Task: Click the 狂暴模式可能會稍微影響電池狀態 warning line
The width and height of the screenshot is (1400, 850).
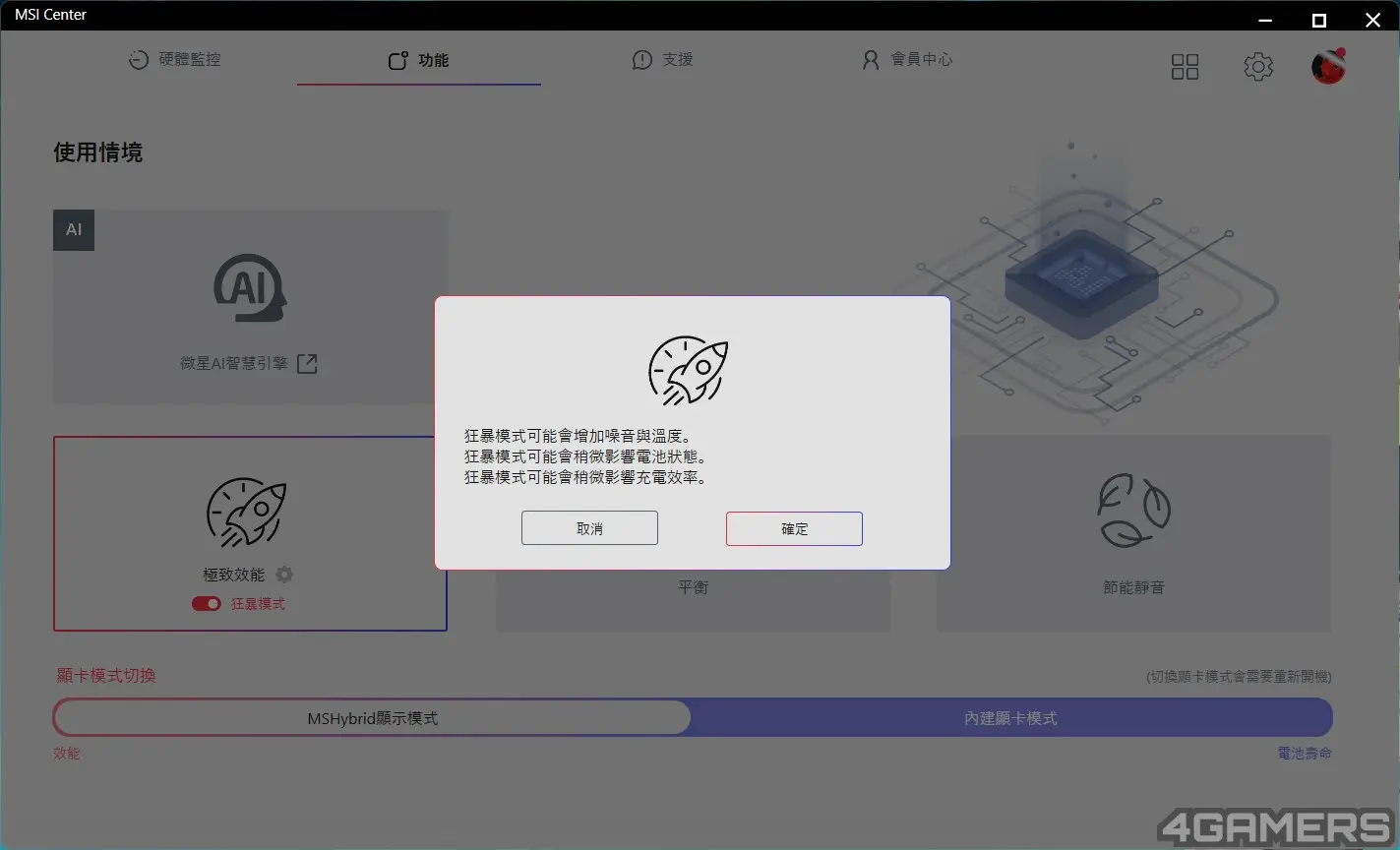Action: point(585,456)
